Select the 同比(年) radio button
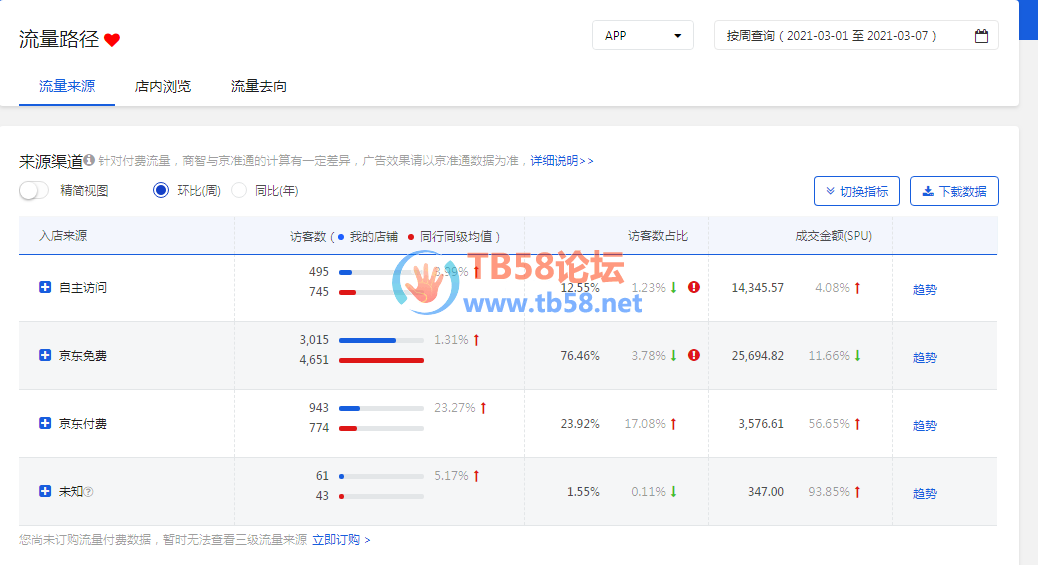 (239, 191)
